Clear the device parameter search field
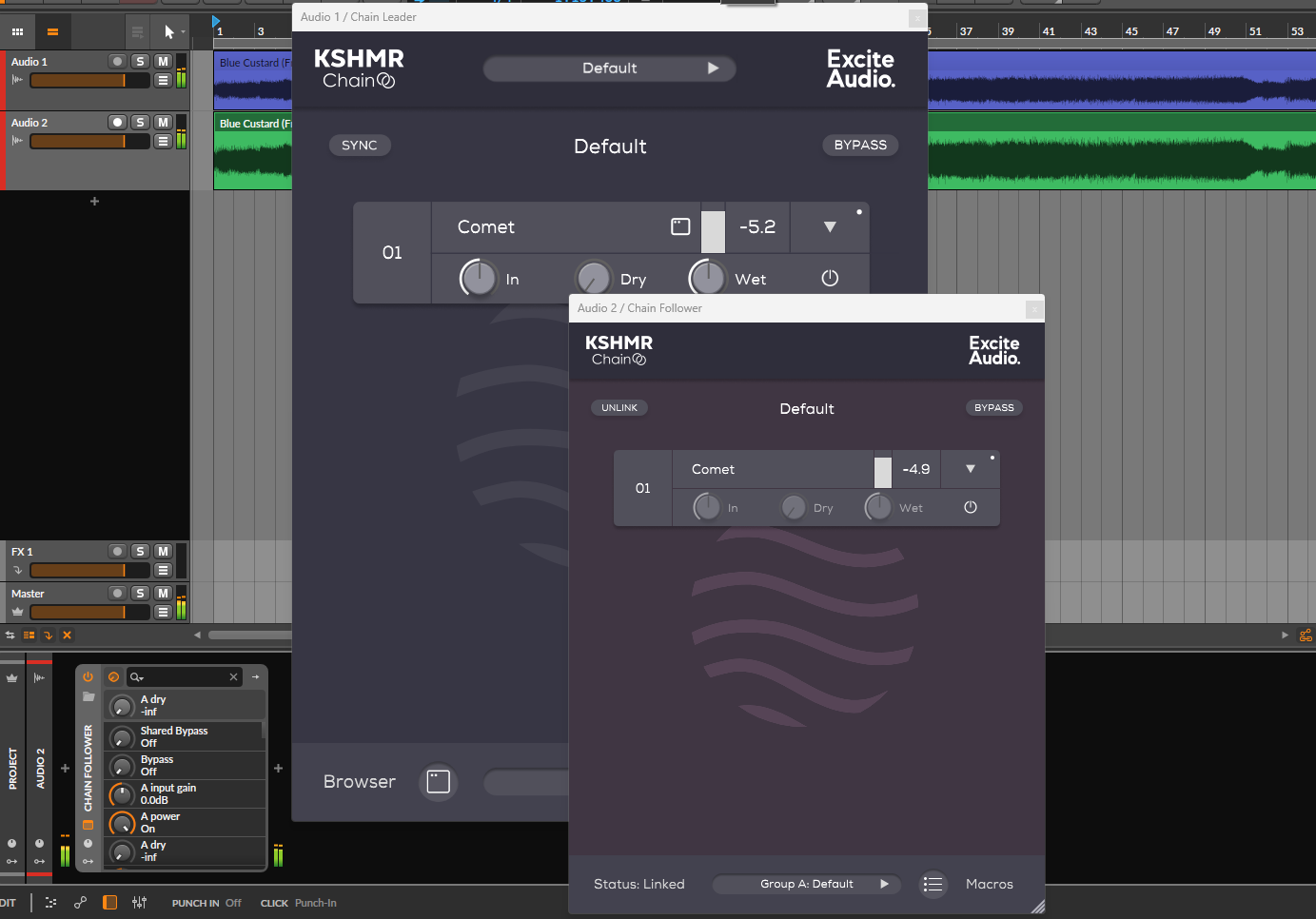This screenshot has height=919, width=1316. 233,676
